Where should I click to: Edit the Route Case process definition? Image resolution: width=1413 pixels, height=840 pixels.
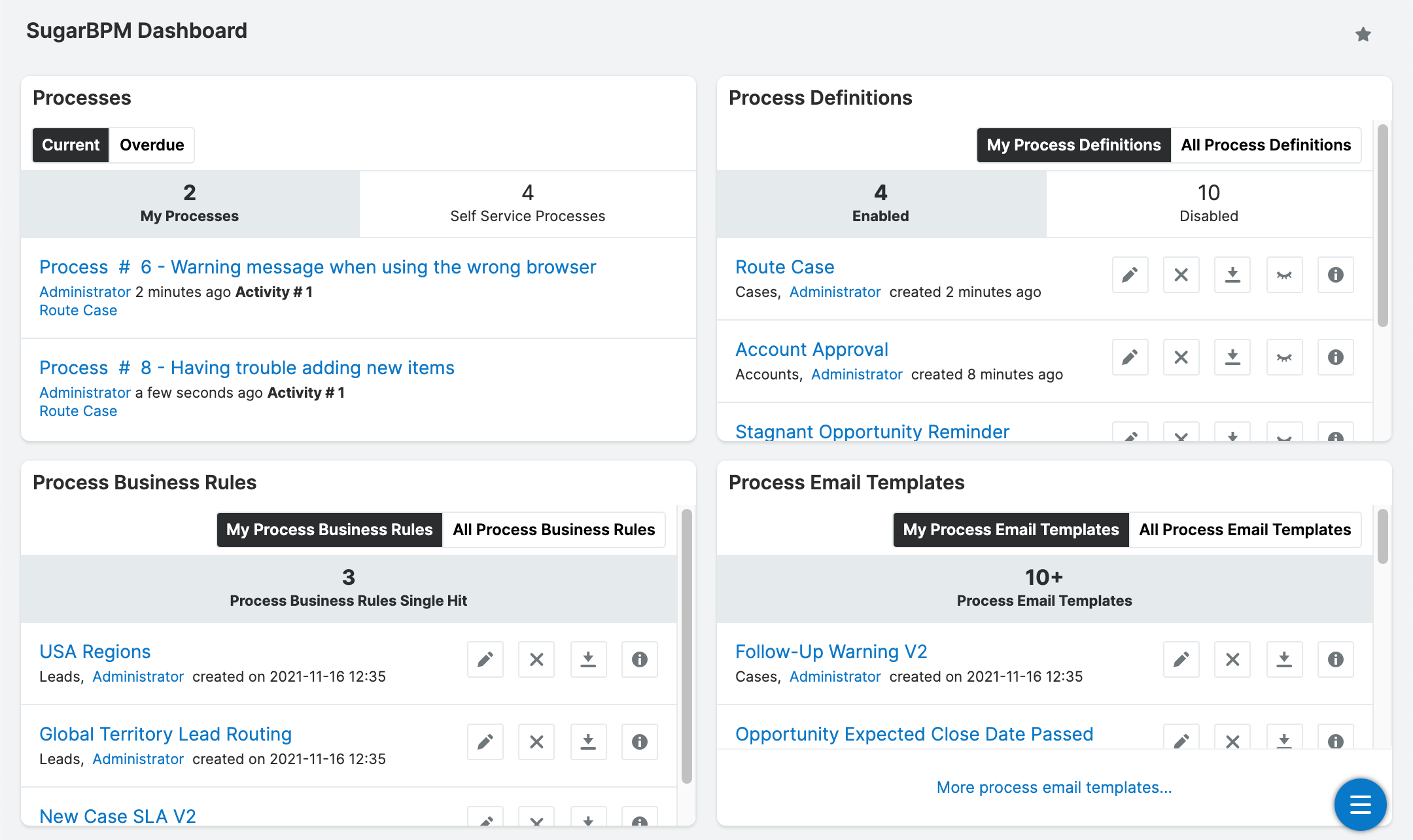(x=1130, y=275)
